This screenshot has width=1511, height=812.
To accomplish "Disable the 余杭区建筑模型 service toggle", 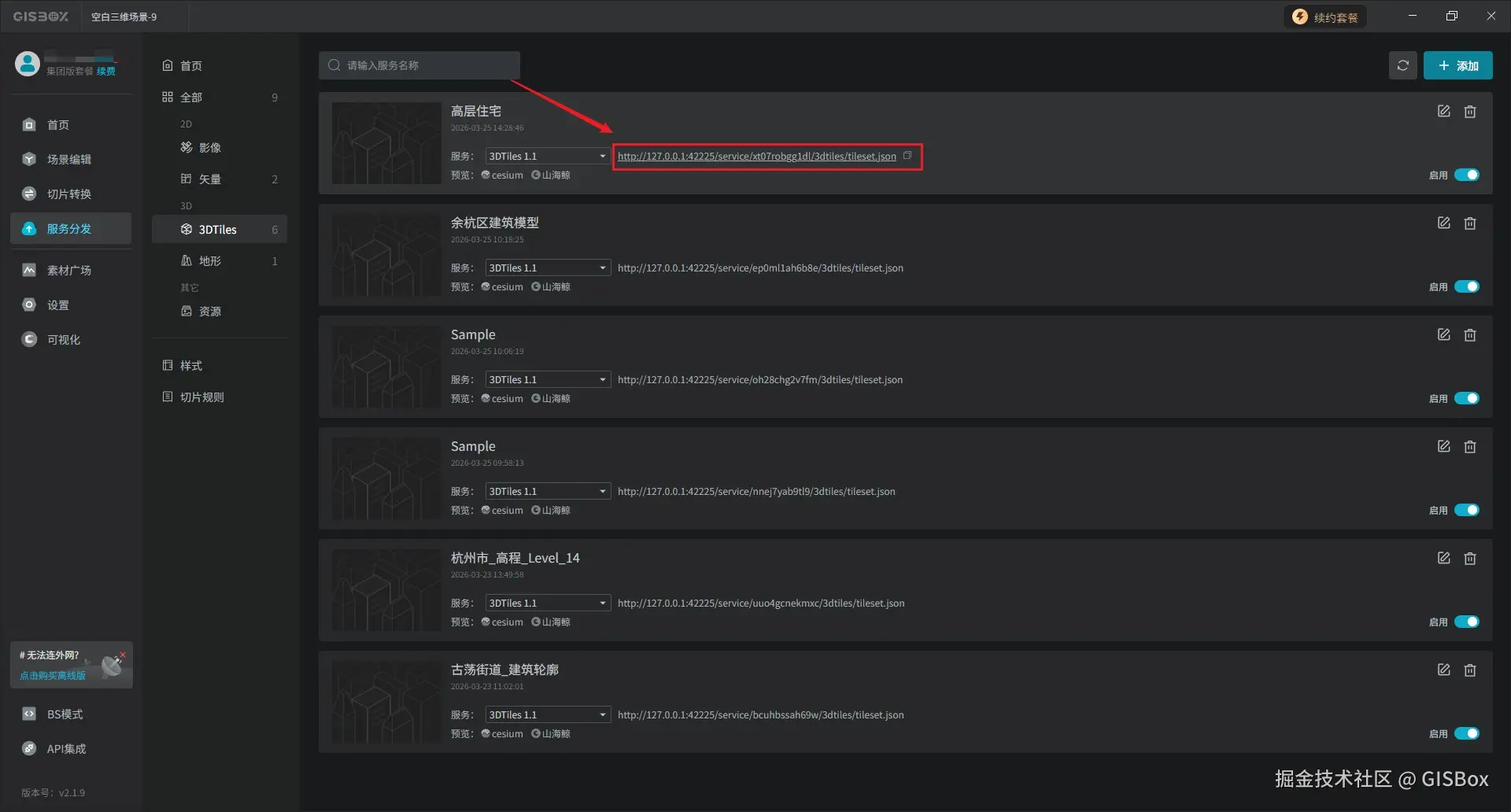I will click(x=1467, y=286).
